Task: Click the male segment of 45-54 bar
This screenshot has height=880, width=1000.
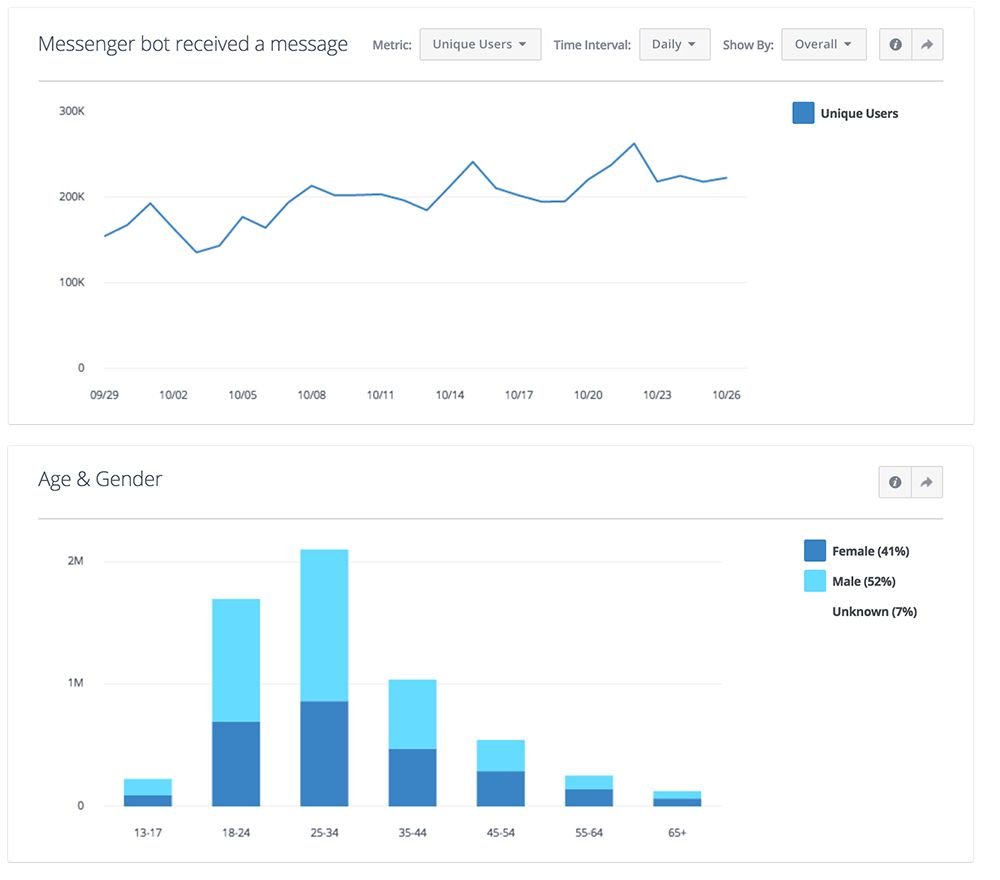Action: (x=500, y=755)
